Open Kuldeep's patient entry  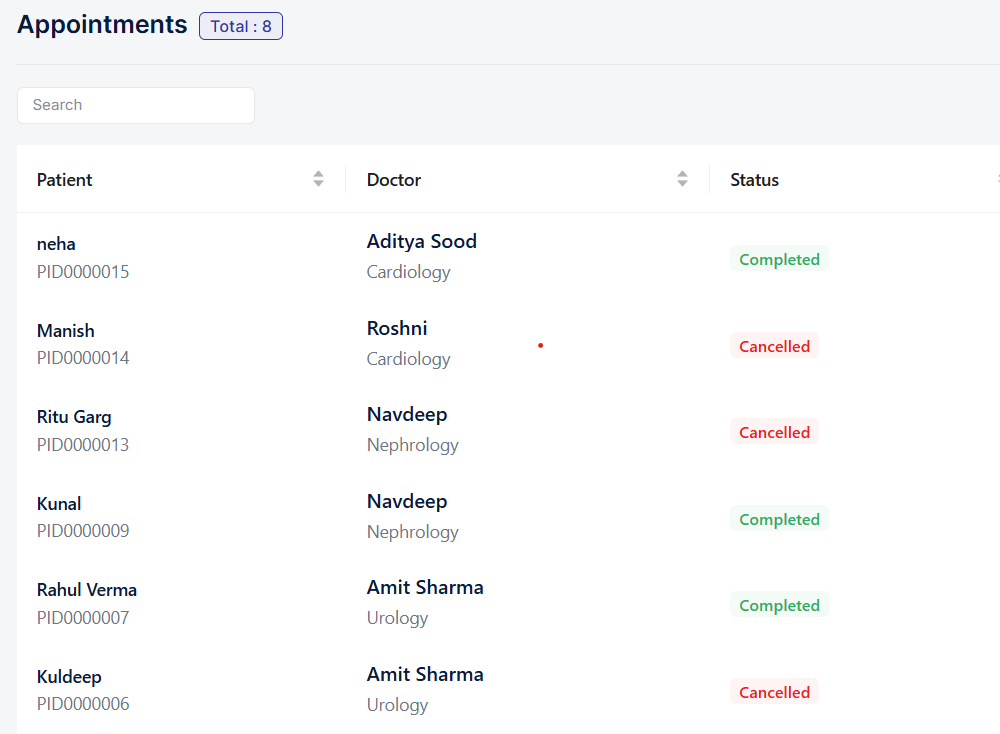pos(69,677)
